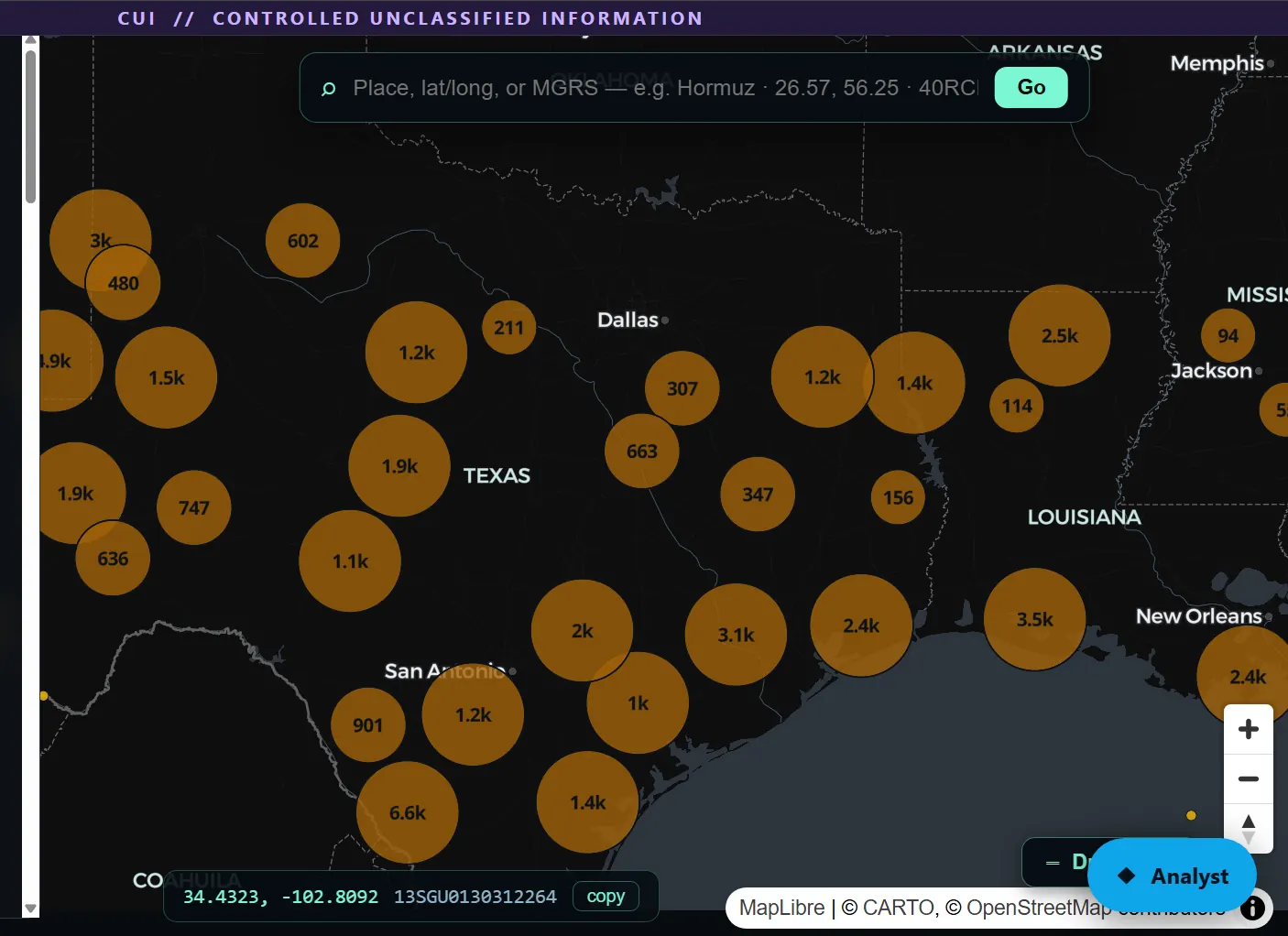Select the 6.6k cluster marker
The height and width of the screenshot is (936, 1288).
(407, 812)
